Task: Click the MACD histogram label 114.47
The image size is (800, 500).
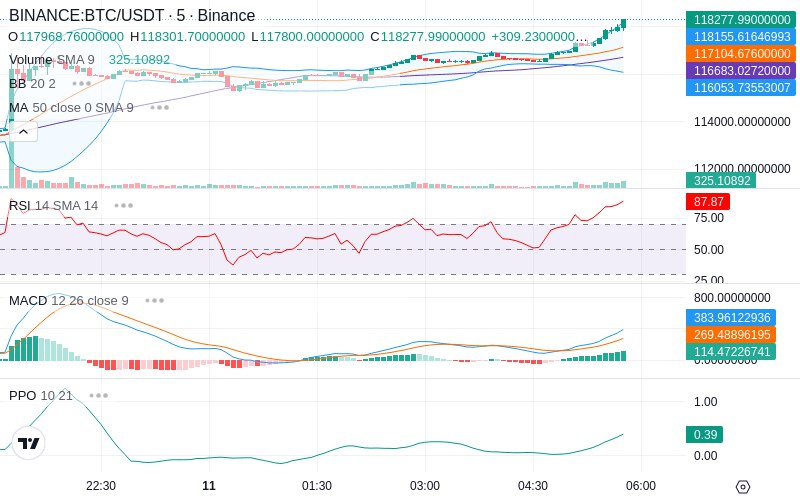Action: coord(731,352)
